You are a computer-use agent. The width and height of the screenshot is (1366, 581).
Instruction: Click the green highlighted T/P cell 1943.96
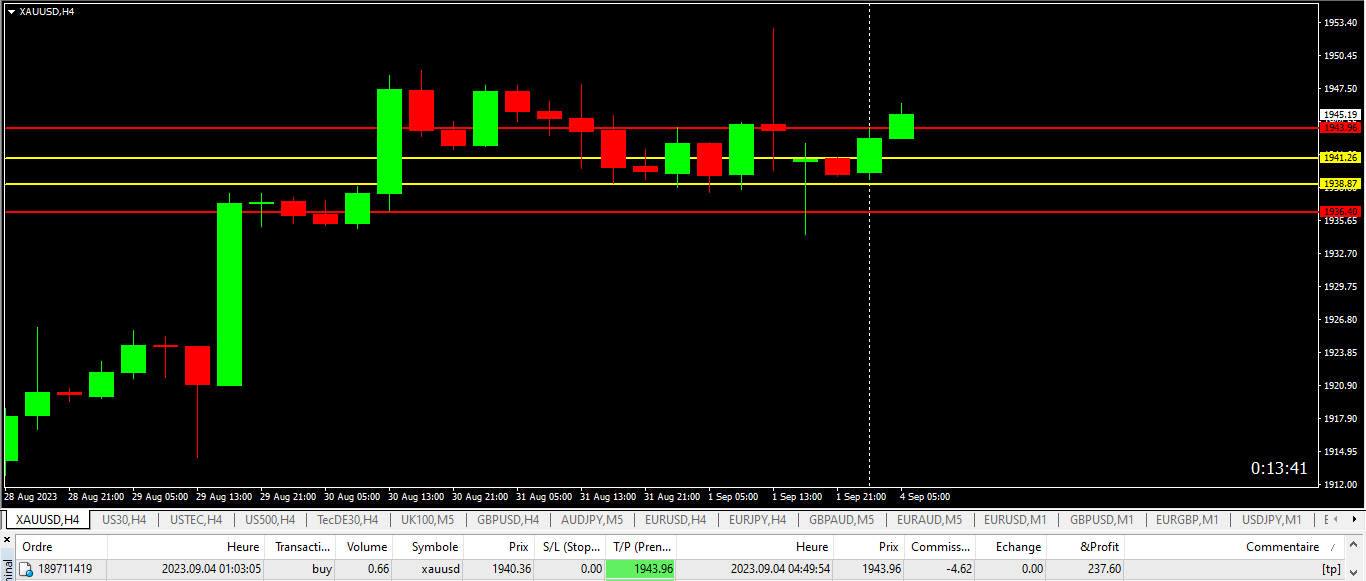point(640,569)
